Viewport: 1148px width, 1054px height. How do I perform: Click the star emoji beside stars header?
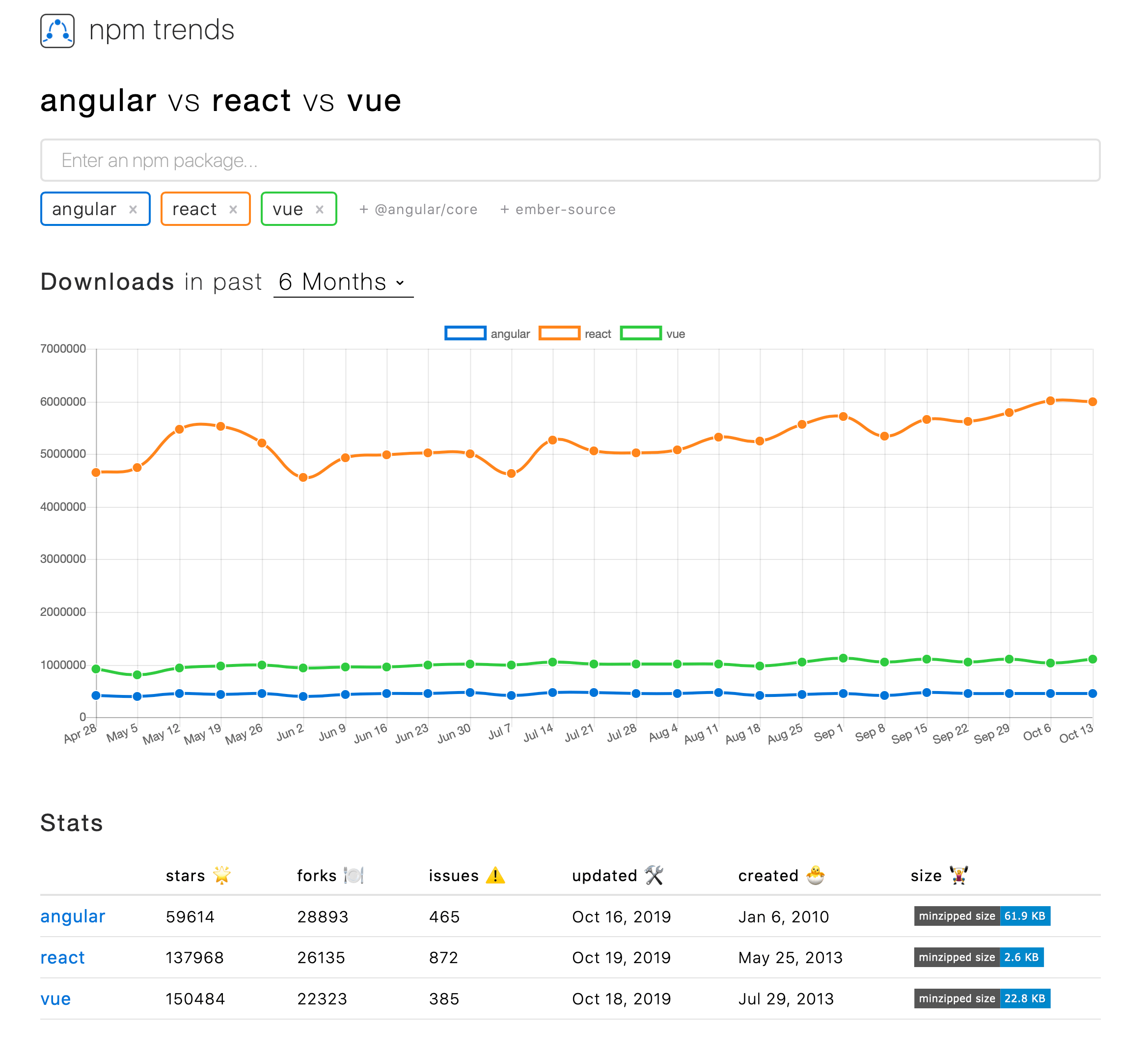point(222,875)
